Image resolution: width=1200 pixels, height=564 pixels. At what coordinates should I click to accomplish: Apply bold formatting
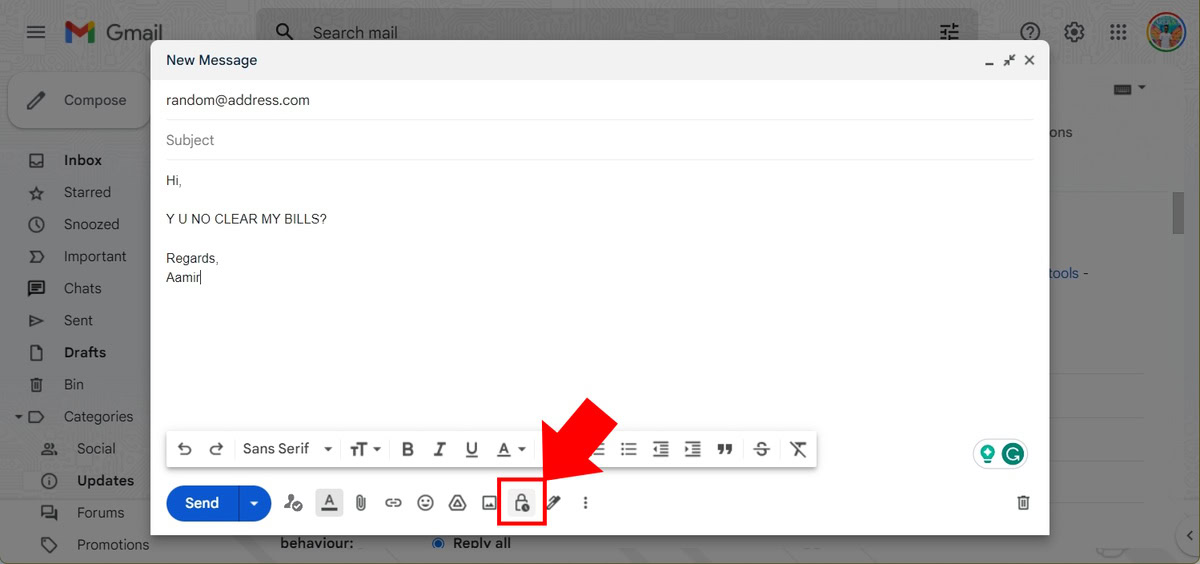click(x=407, y=449)
